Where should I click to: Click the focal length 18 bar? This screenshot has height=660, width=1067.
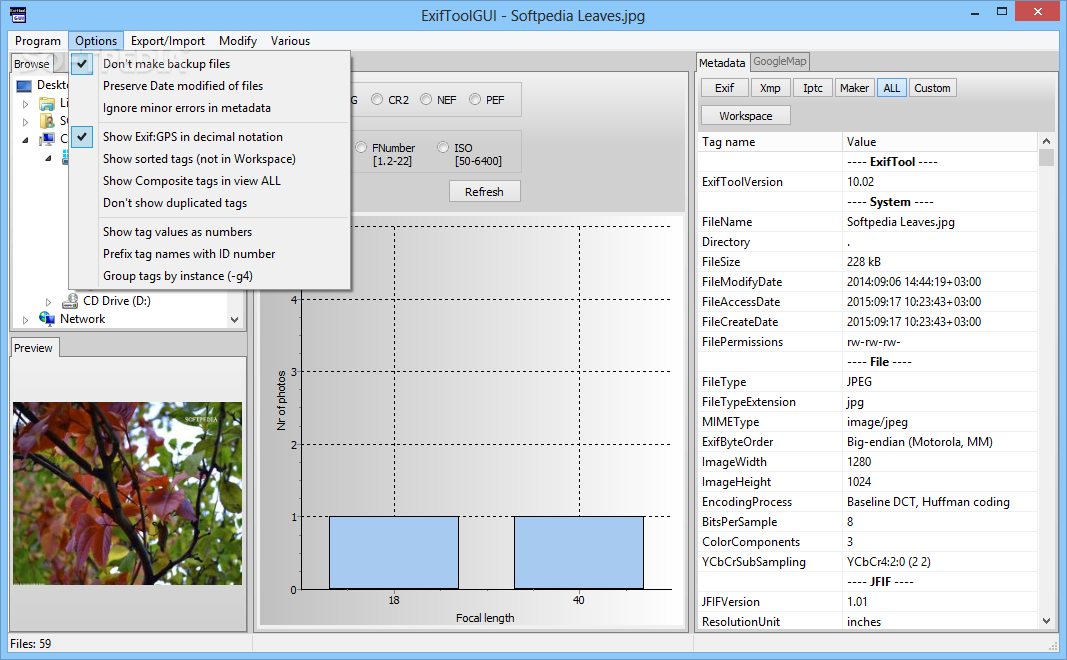coord(394,552)
